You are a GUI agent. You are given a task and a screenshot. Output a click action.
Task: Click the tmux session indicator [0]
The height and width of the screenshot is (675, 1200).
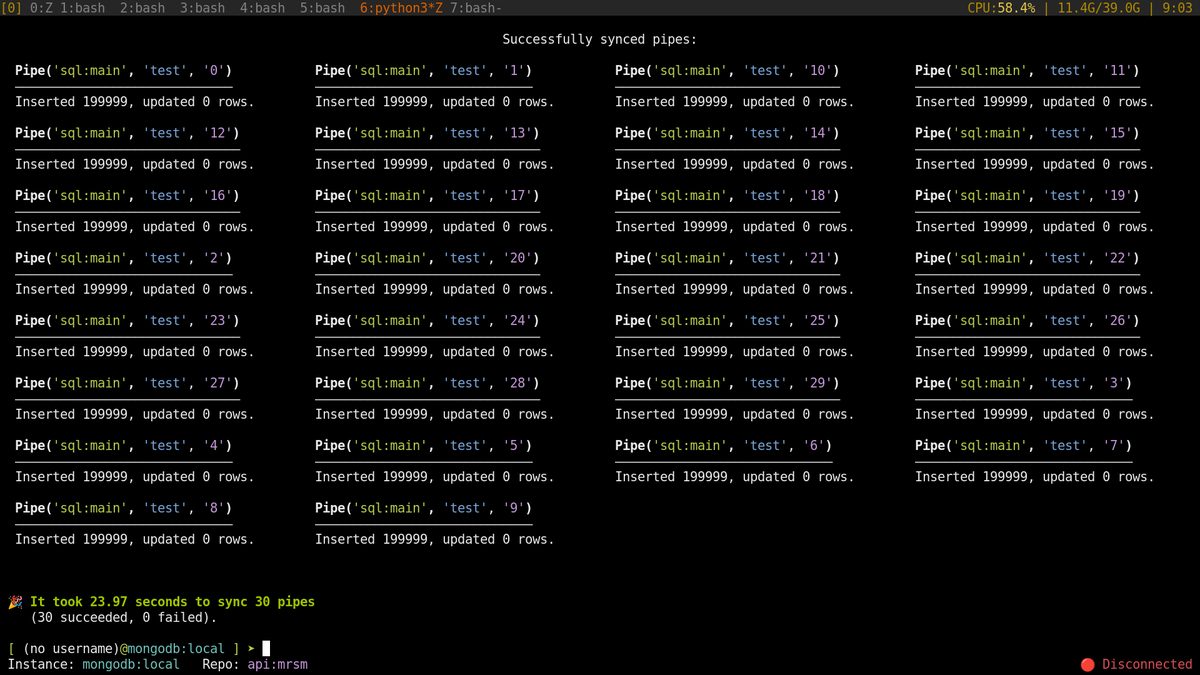(x=11, y=8)
